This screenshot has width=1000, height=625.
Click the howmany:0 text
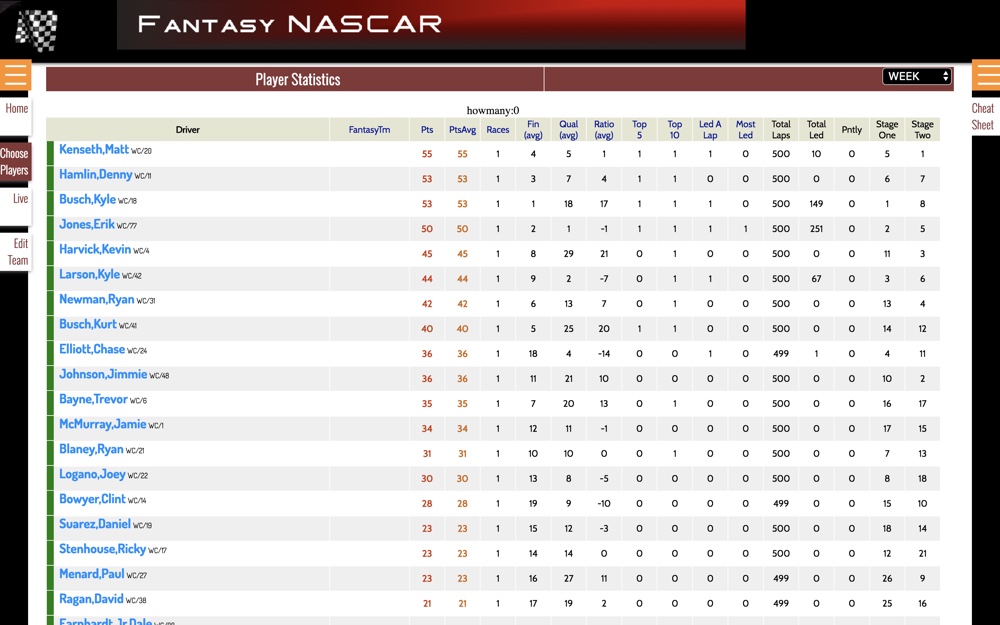pos(493,110)
